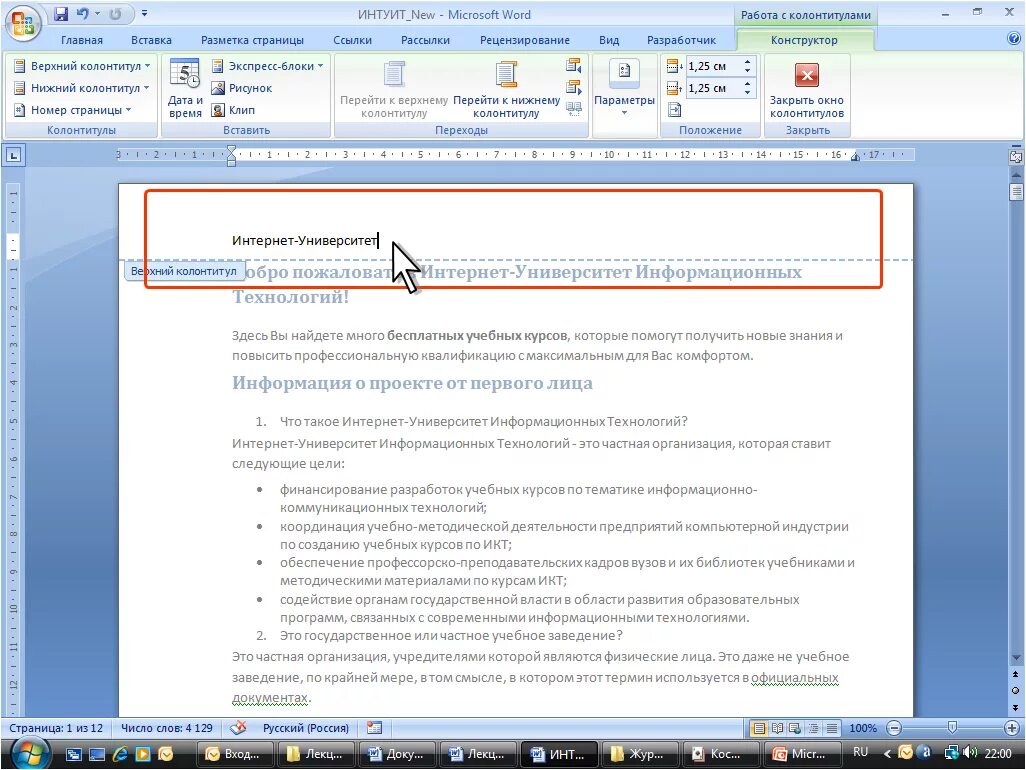1026x770 pixels.
Task: Increase footer-from-bottom distance spinner
Action: tap(747, 84)
